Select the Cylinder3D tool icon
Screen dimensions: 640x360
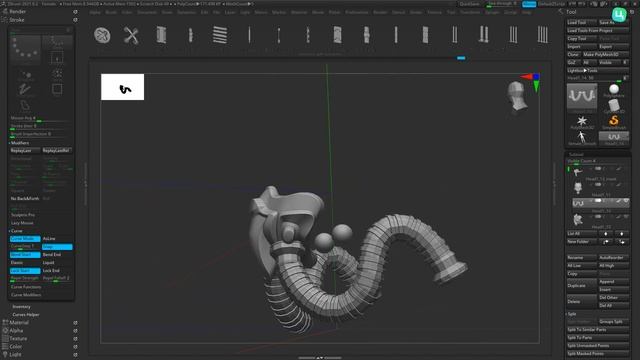(x=613, y=105)
